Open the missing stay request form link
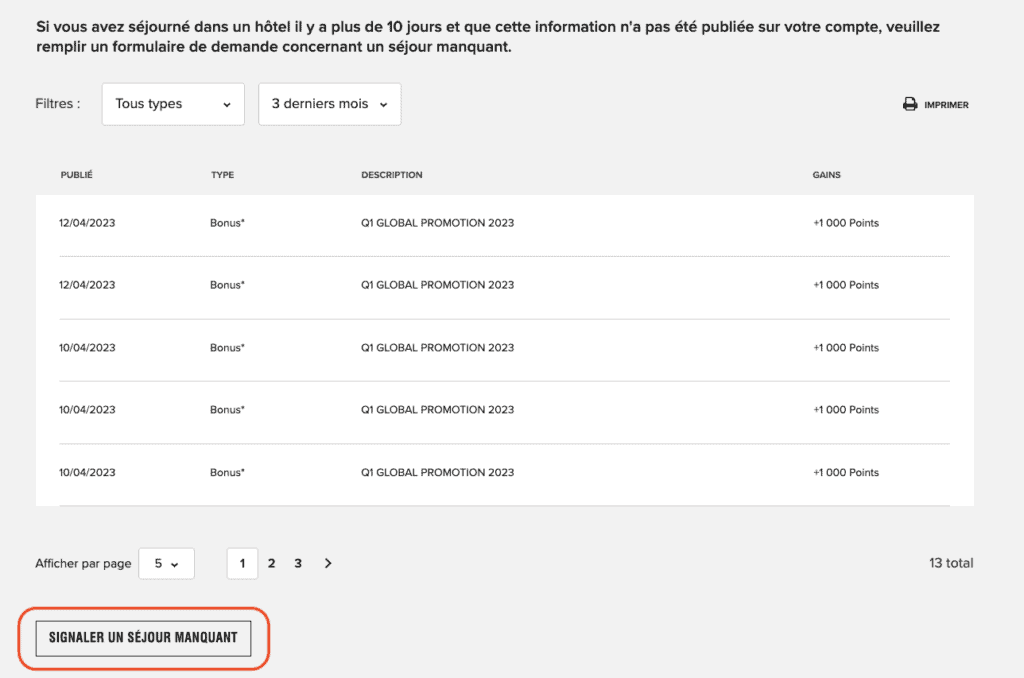 pyautogui.click(x=318, y=46)
